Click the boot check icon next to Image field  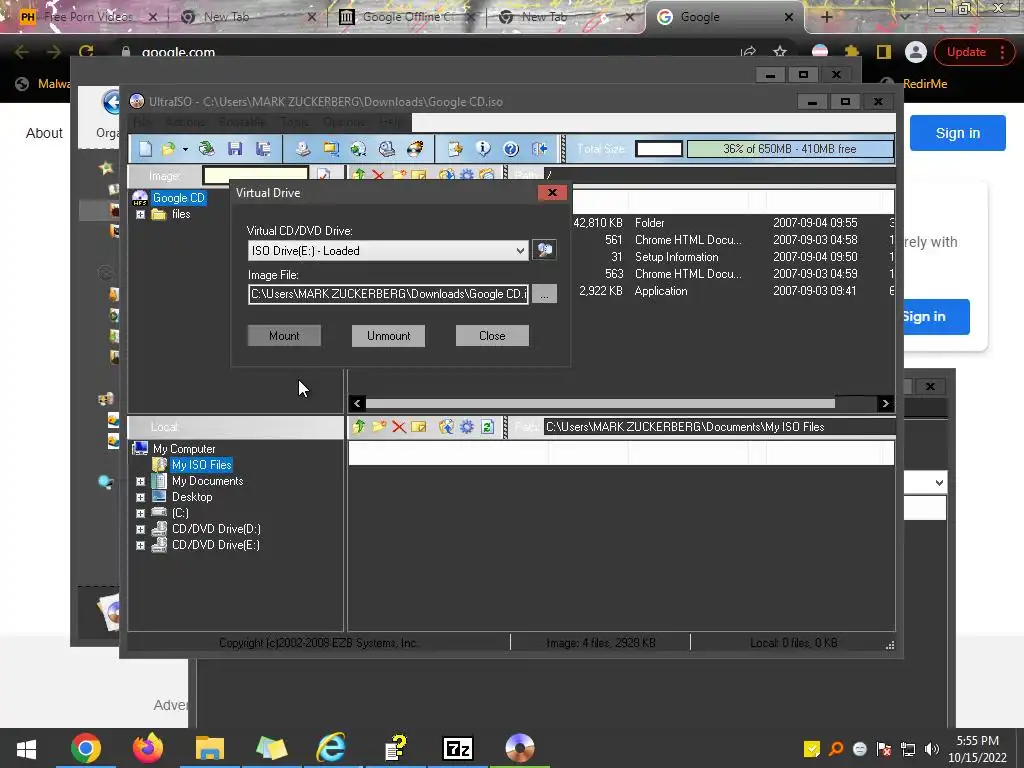[x=323, y=174]
